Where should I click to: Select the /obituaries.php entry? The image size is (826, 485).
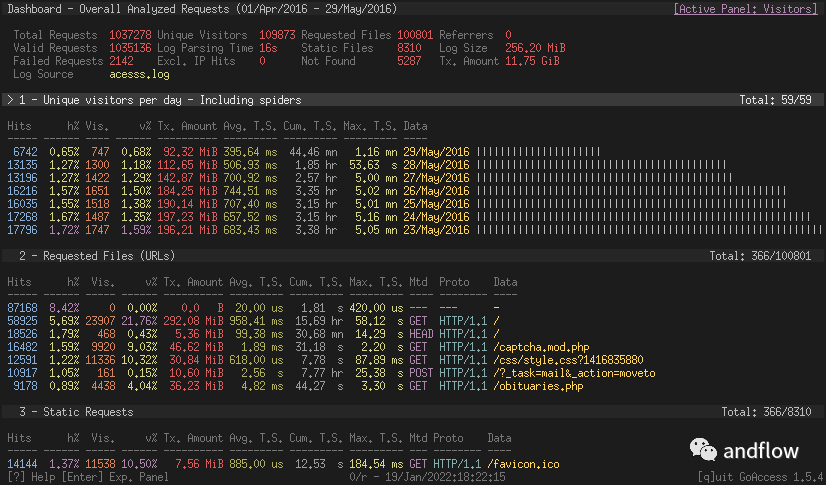pos(540,385)
